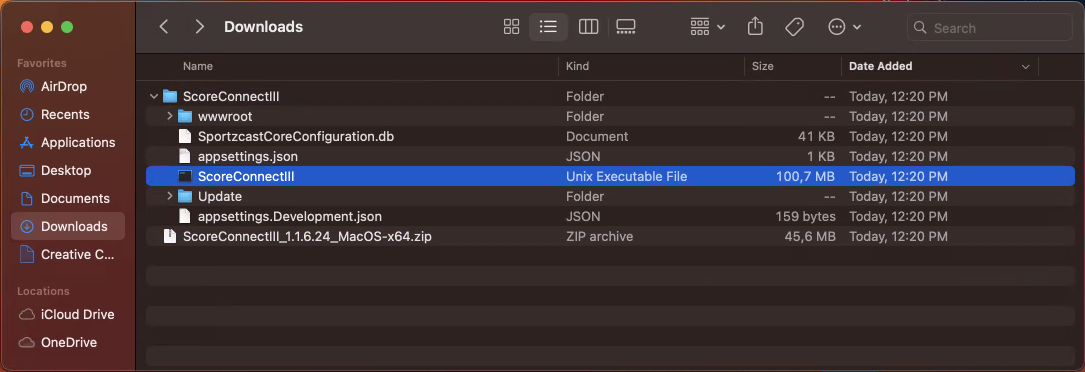
Task: Click the ZIP archive file icon
Action: [x=170, y=236]
